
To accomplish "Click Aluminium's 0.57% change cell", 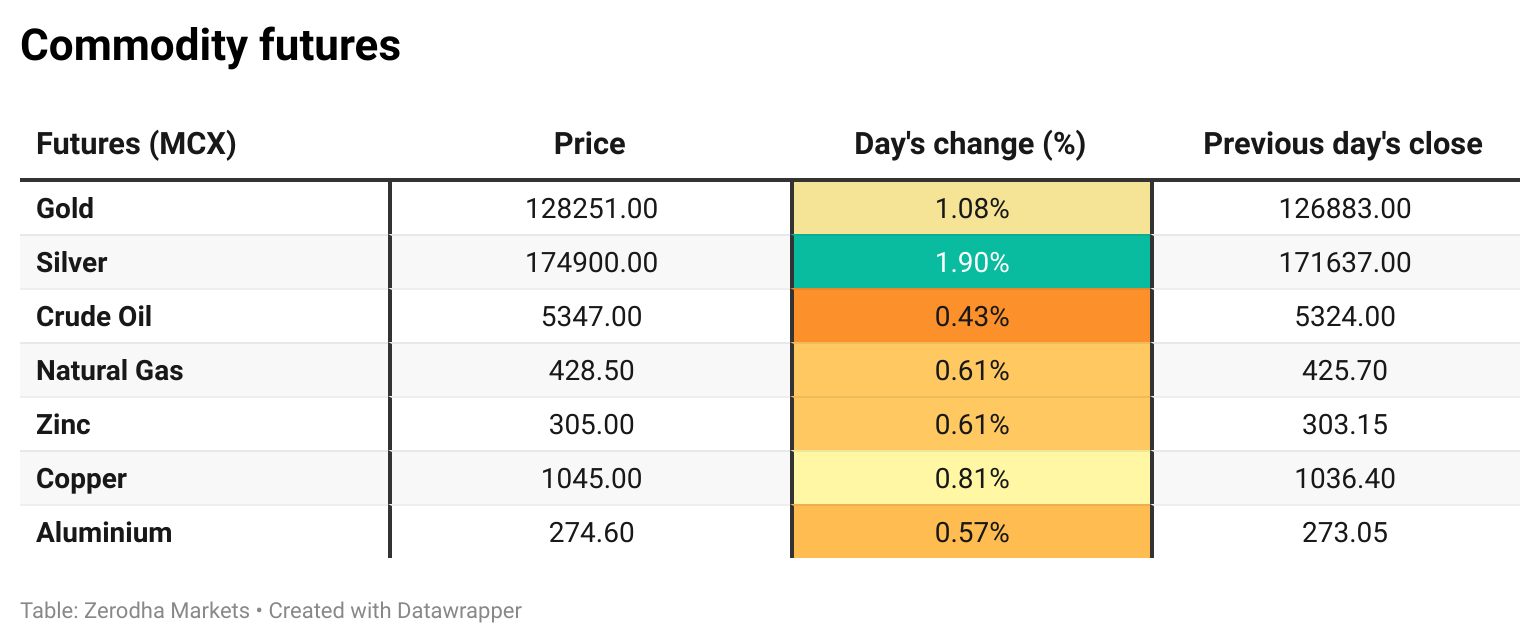I will [971, 533].
